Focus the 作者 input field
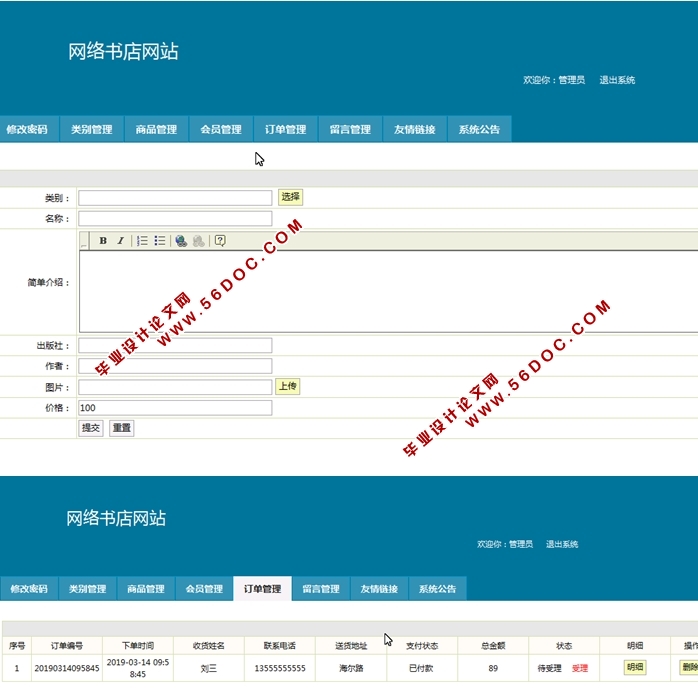 pyautogui.click(x=175, y=366)
